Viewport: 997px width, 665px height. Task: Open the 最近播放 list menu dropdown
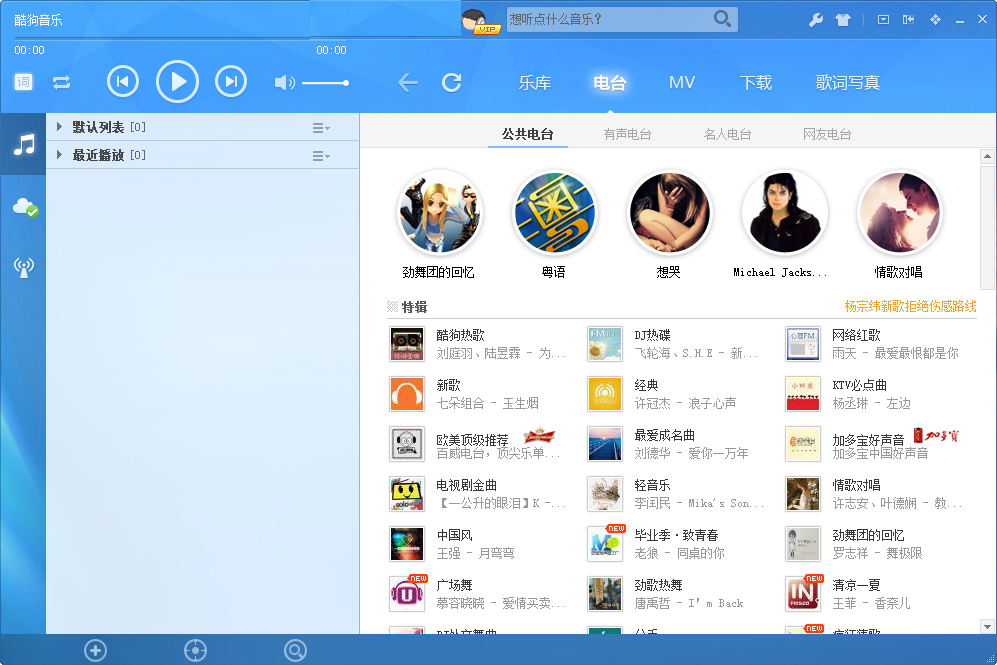(x=321, y=156)
